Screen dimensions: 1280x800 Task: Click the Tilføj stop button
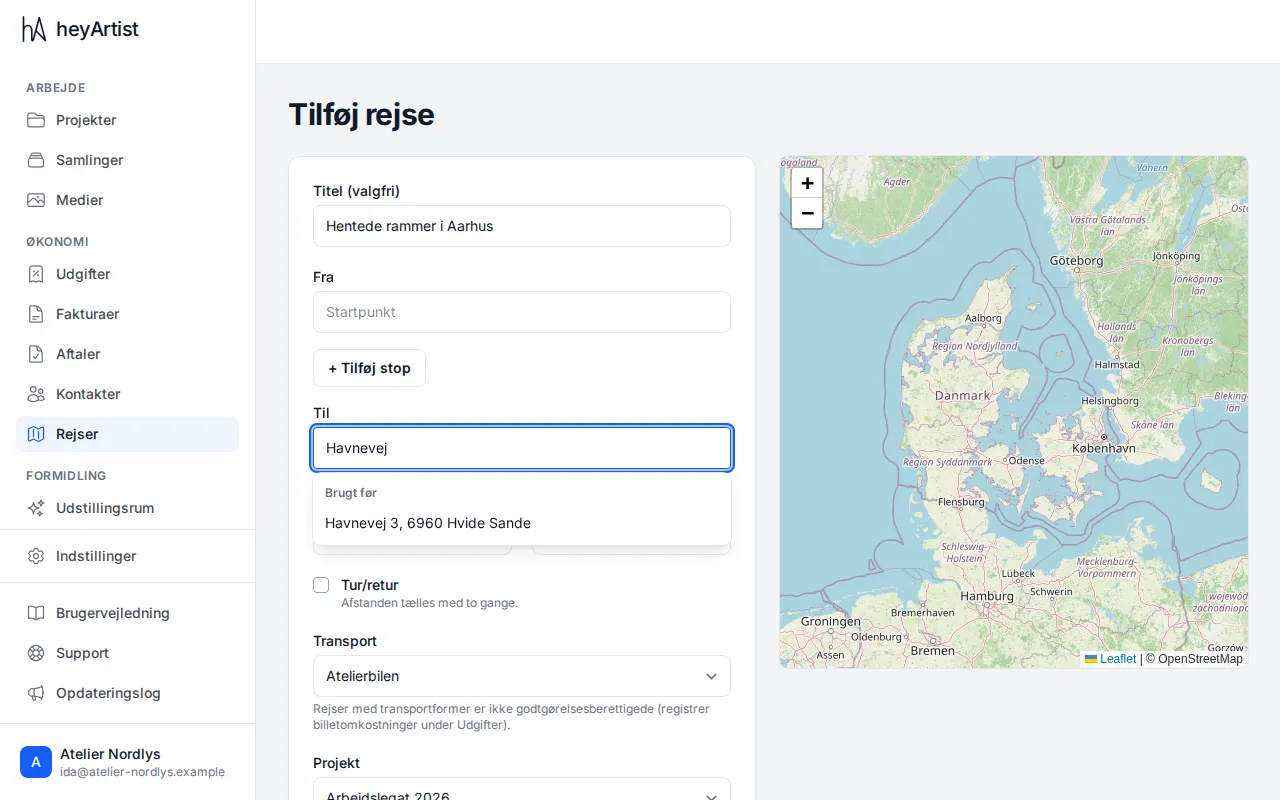(x=369, y=368)
